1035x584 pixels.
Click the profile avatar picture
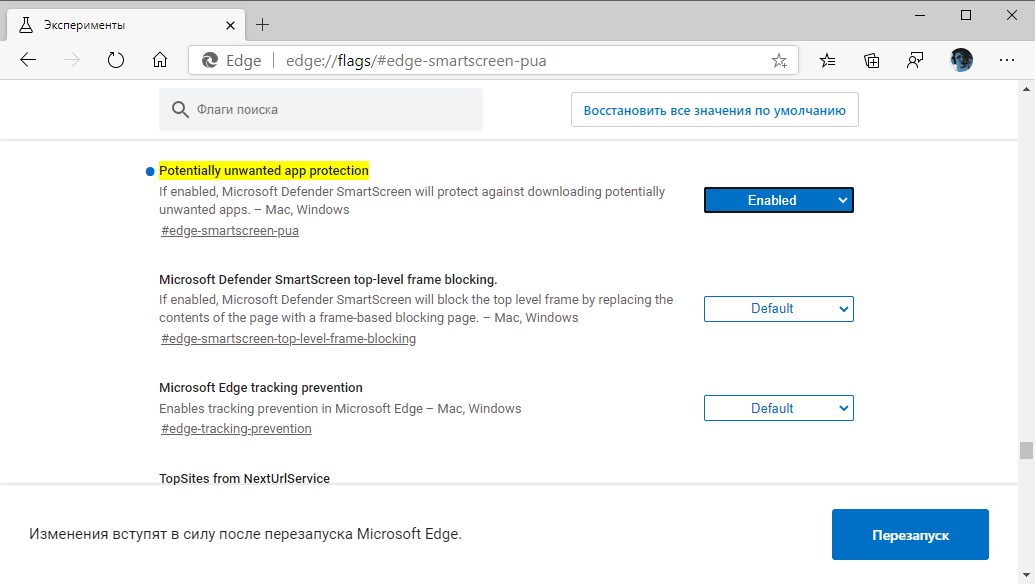point(961,59)
